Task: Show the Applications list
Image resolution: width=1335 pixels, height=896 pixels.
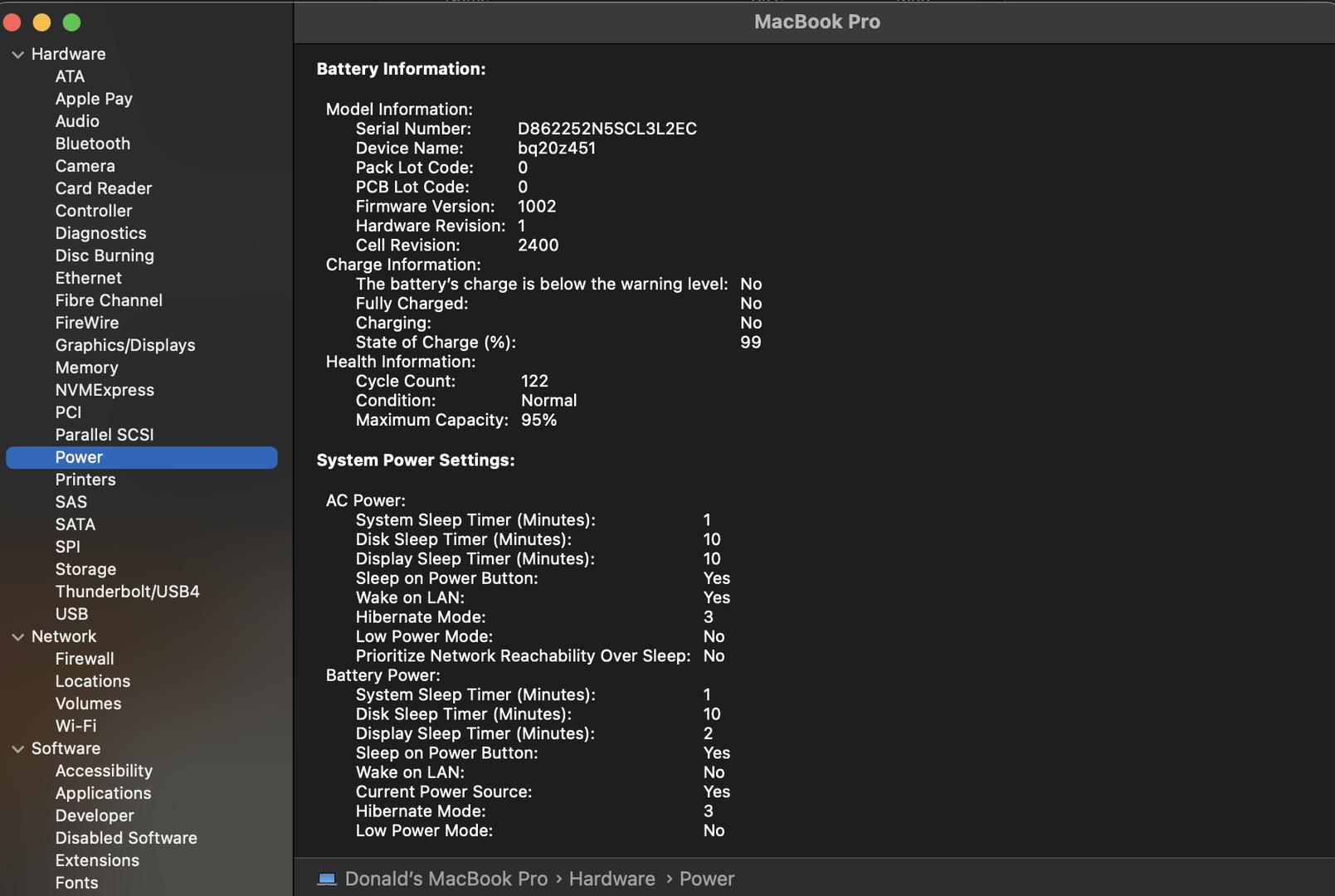Action: pos(103,793)
